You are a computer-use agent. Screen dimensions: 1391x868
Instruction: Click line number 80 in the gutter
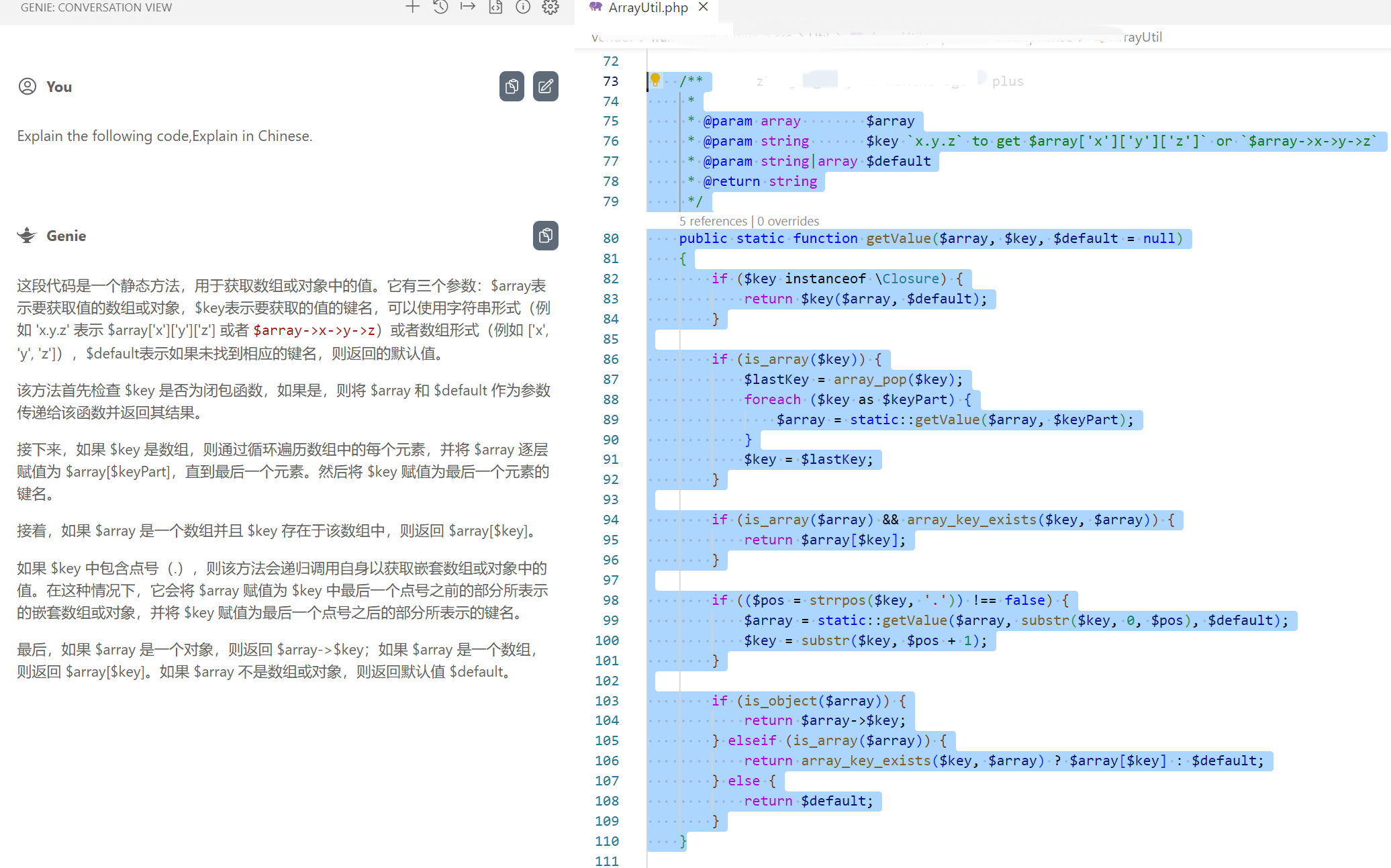[611, 238]
